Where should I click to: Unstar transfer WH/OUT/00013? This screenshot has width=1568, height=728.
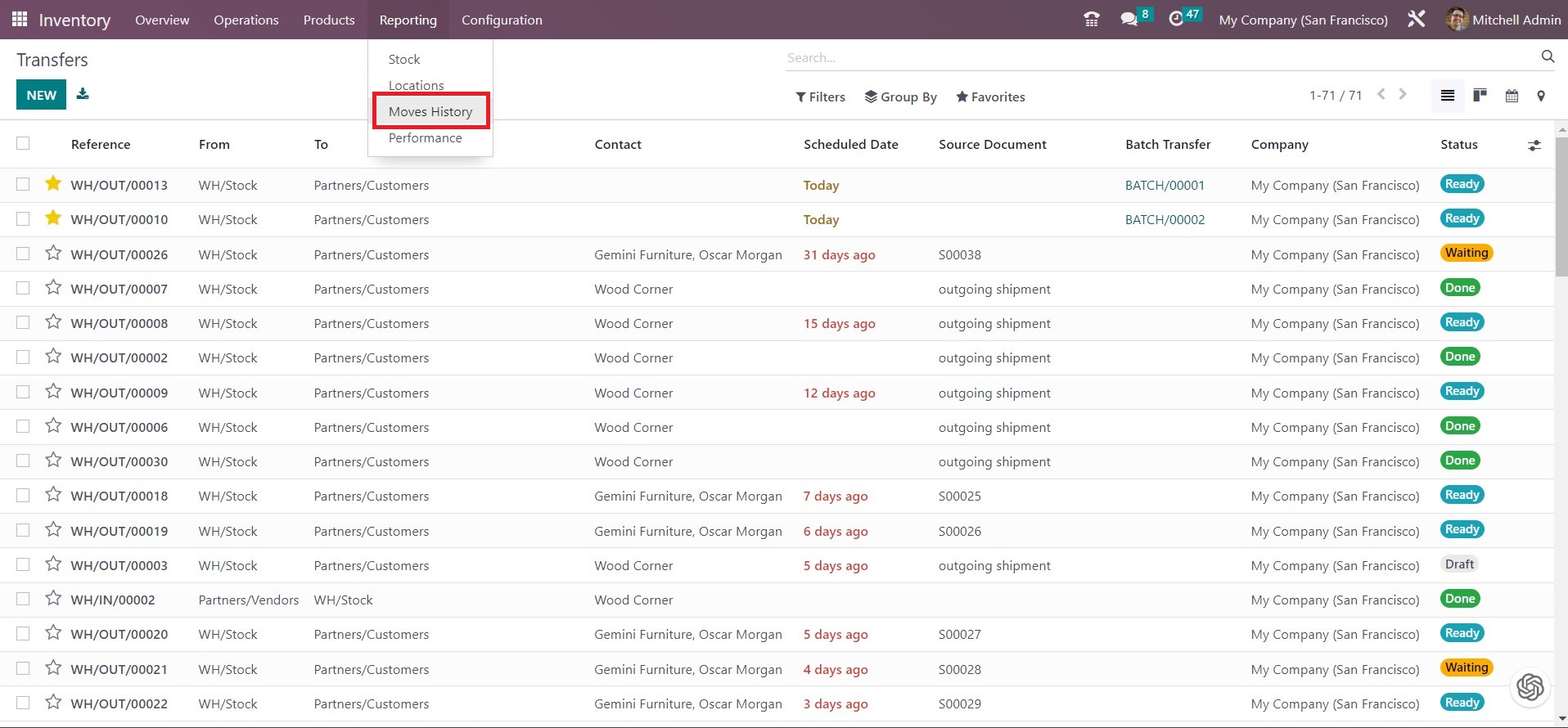point(53,183)
